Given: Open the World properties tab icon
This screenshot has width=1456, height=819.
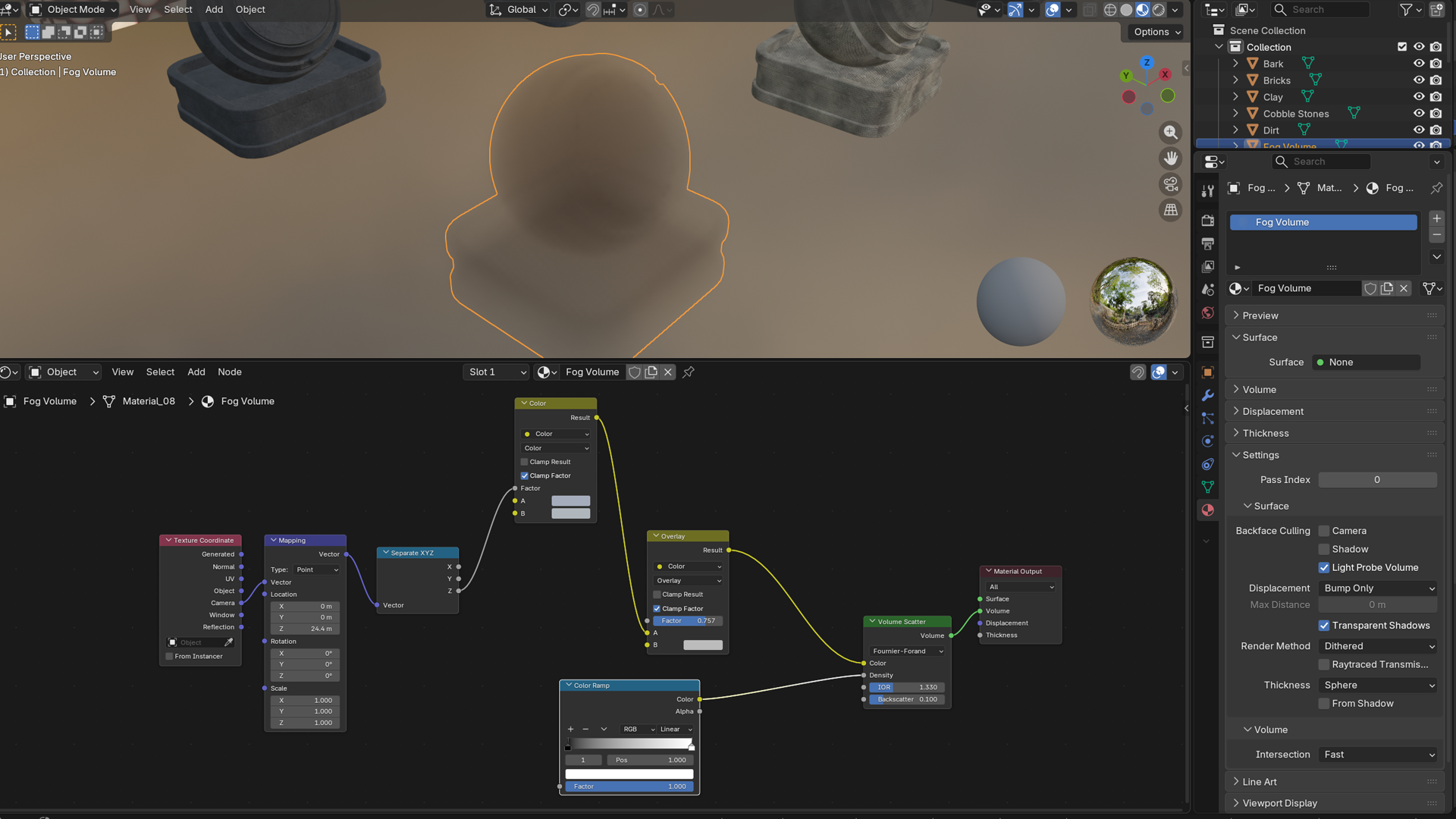Looking at the screenshot, I should point(1208,312).
